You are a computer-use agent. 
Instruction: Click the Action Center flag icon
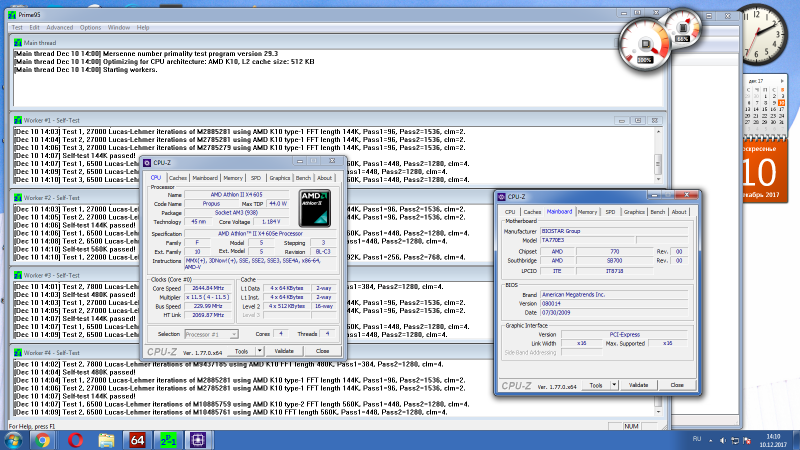point(747,440)
